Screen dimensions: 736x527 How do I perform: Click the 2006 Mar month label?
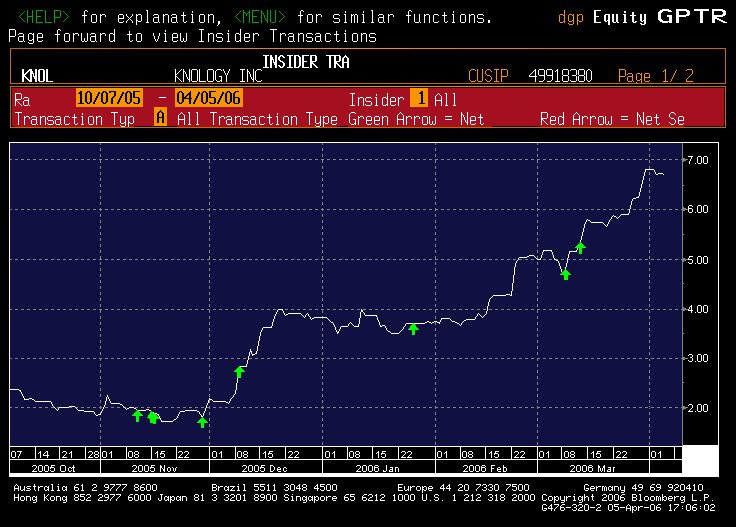592,468
